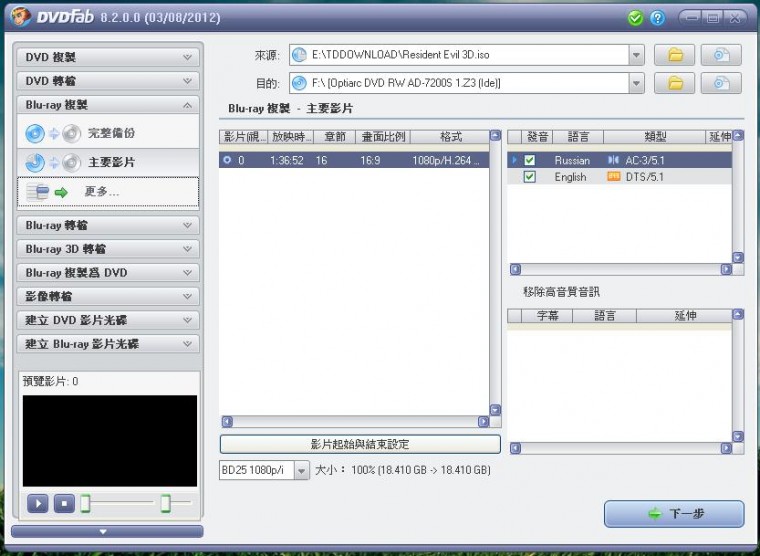Play the preview video
Image resolution: width=760 pixels, height=556 pixels.
point(38,504)
